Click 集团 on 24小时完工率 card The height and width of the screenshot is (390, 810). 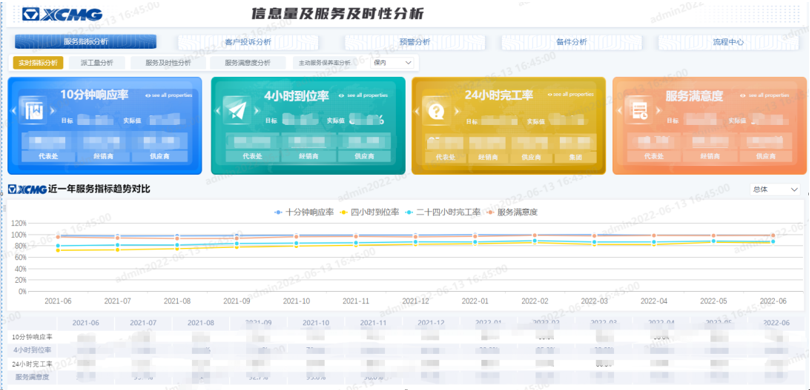pyautogui.click(x=575, y=158)
